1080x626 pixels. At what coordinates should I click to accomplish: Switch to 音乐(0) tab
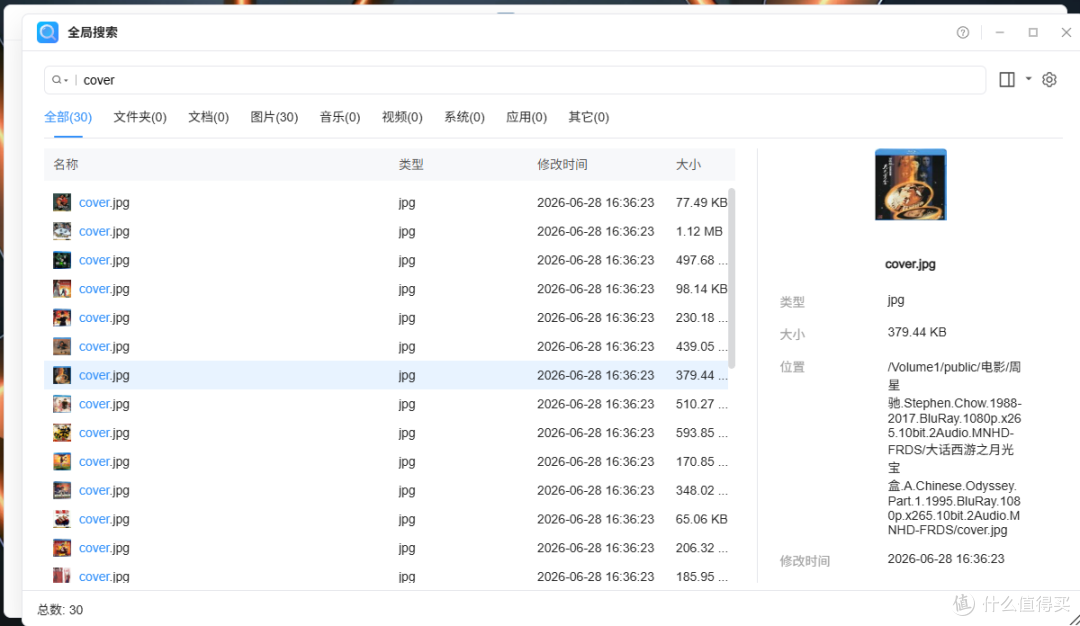(340, 117)
